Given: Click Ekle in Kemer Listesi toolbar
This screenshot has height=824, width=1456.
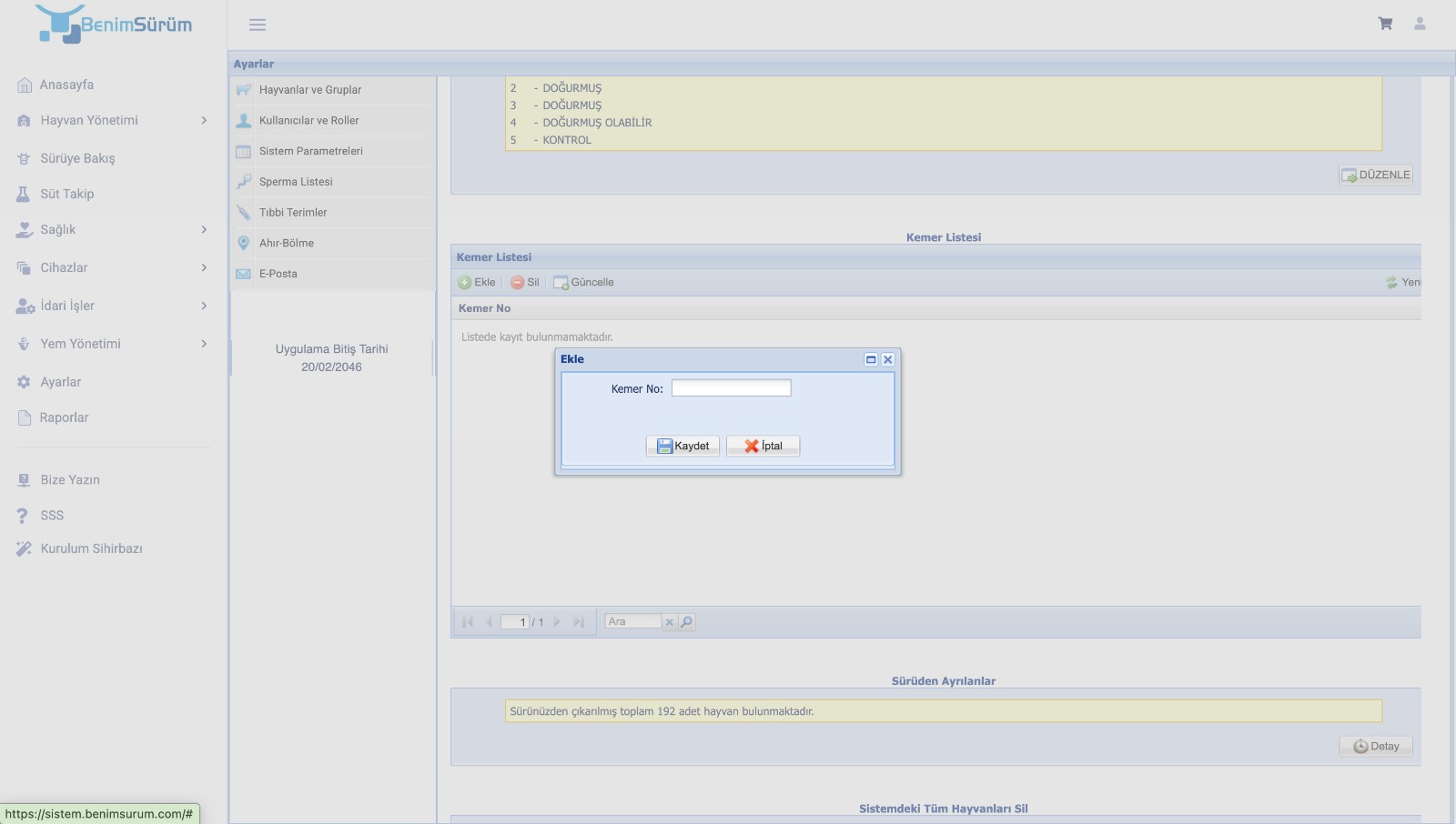Looking at the screenshot, I should tap(477, 283).
